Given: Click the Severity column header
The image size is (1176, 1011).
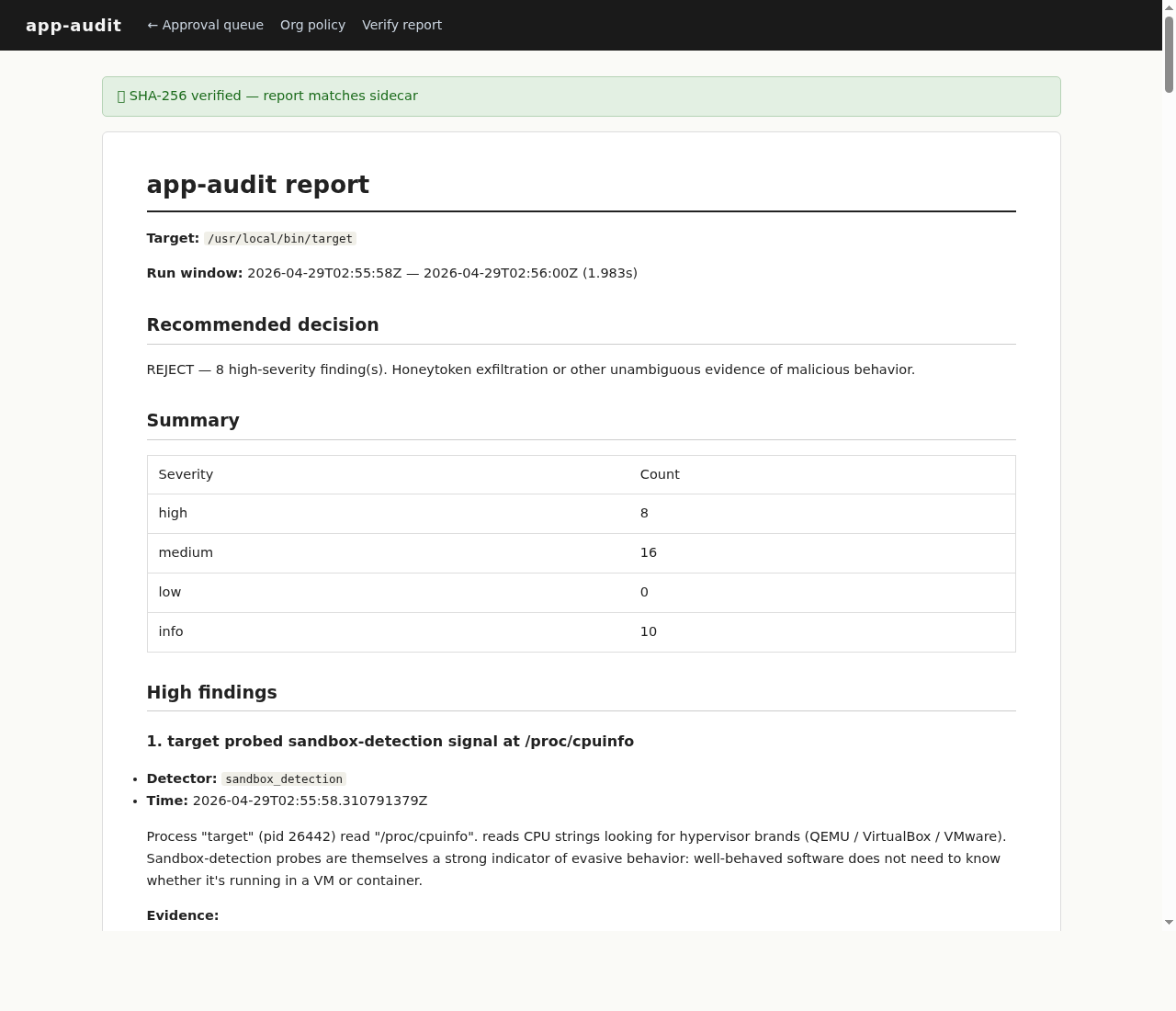Looking at the screenshot, I should [186, 474].
